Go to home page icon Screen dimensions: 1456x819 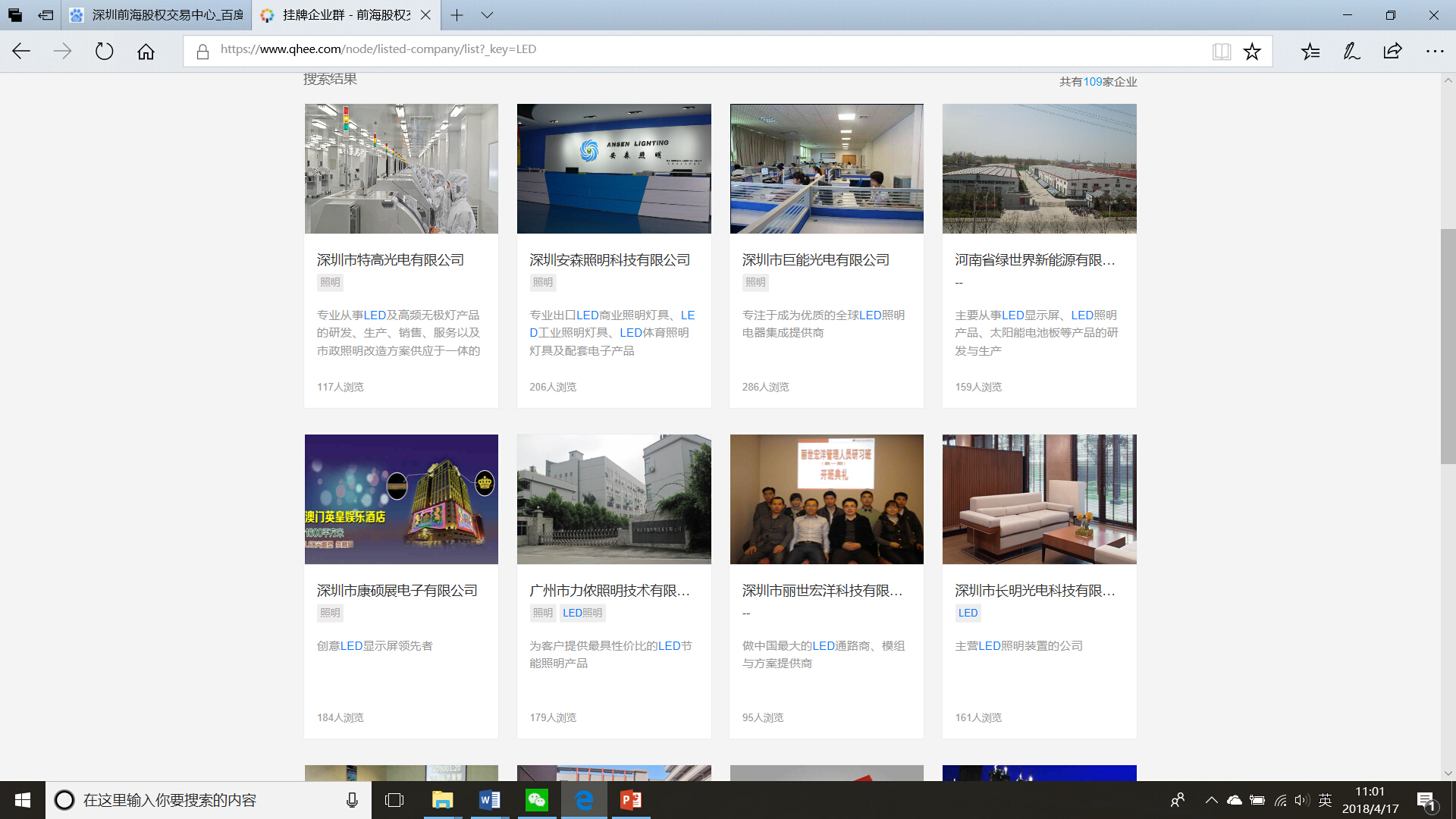[146, 52]
